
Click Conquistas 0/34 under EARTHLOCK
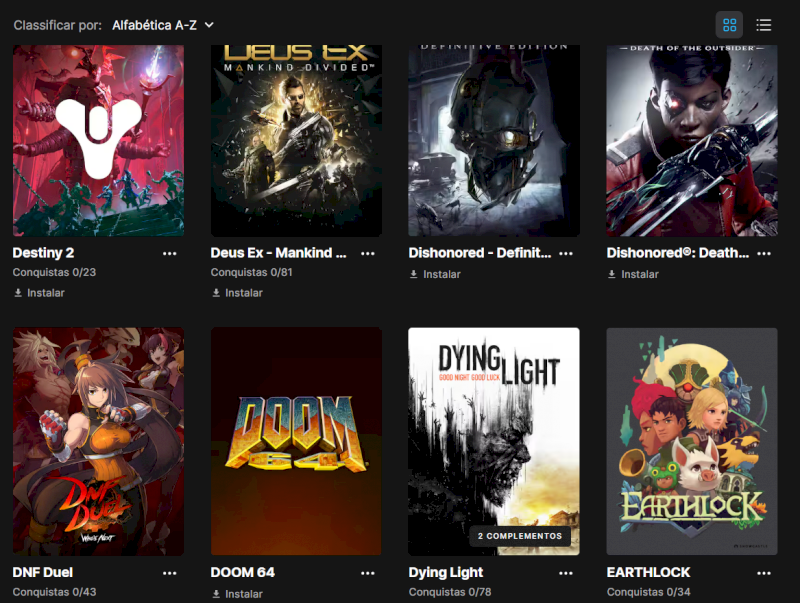[648, 592]
